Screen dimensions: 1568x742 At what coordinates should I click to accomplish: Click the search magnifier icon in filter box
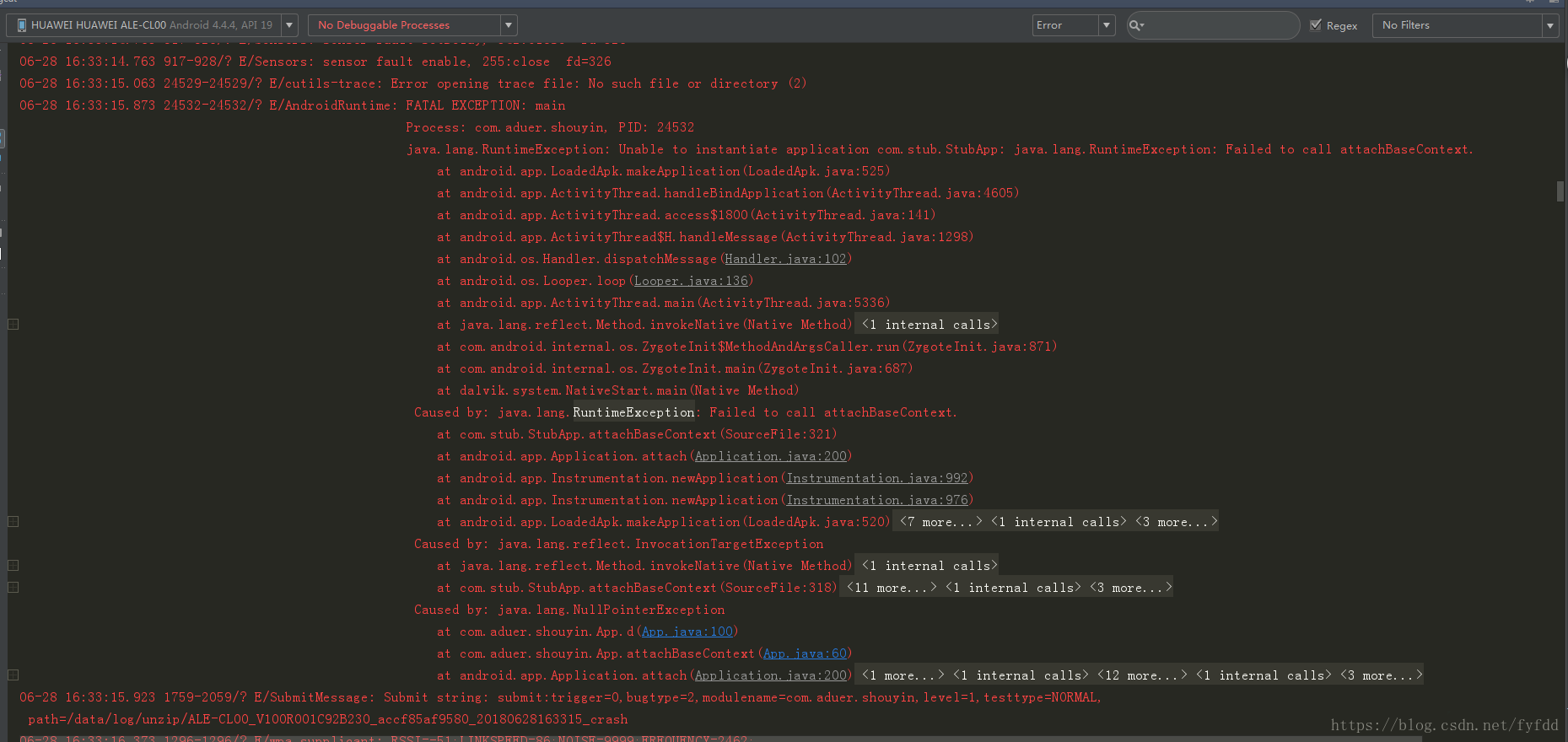click(1136, 25)
